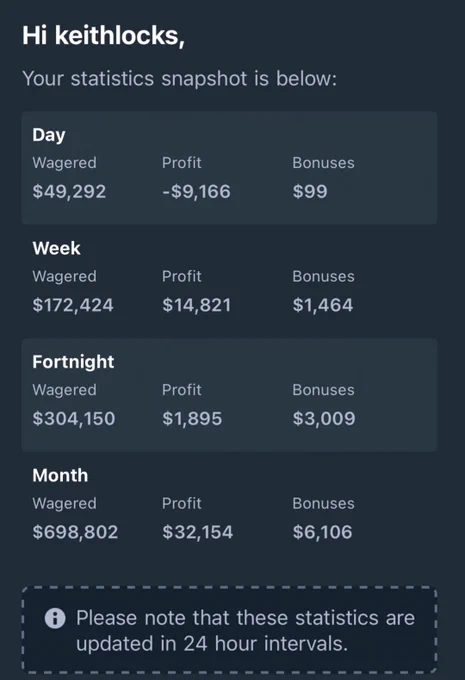
Task: Select the Week heading
Action: (56, 248)
